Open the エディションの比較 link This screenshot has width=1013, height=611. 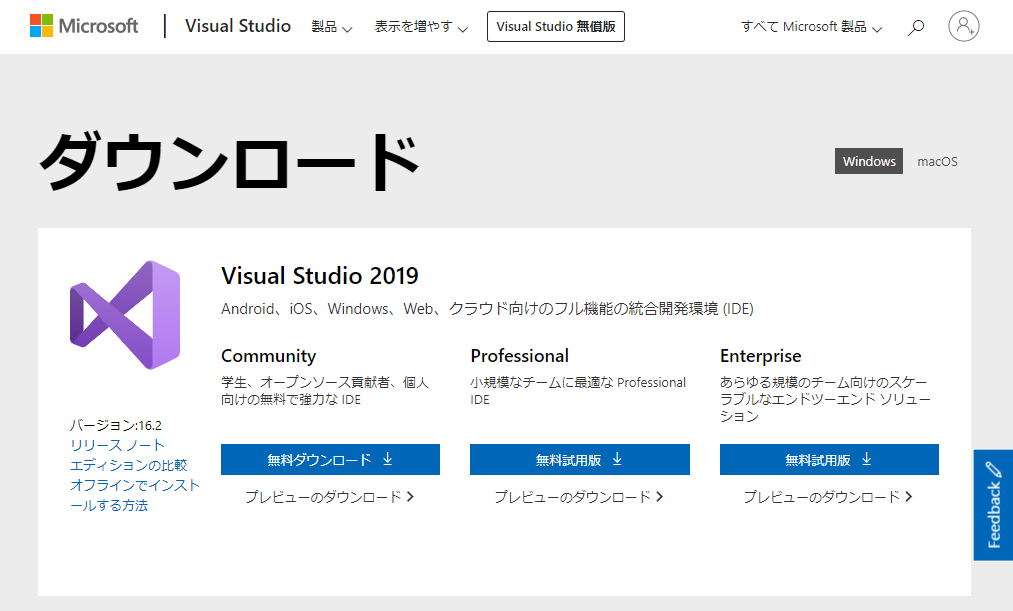pyautogui.click(x=129, y=465)
